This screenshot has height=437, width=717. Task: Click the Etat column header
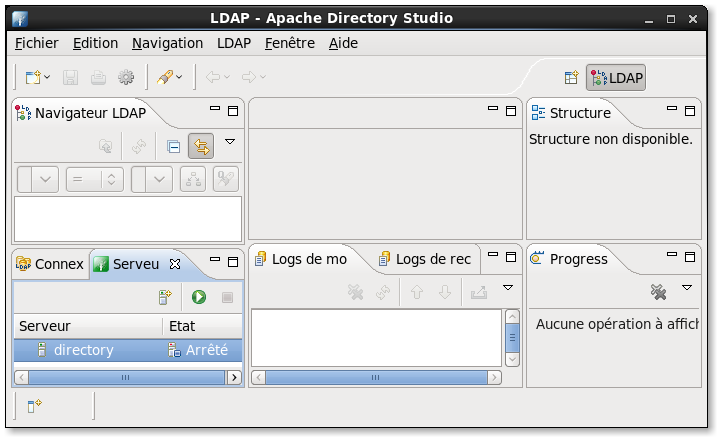coord(202,326)
